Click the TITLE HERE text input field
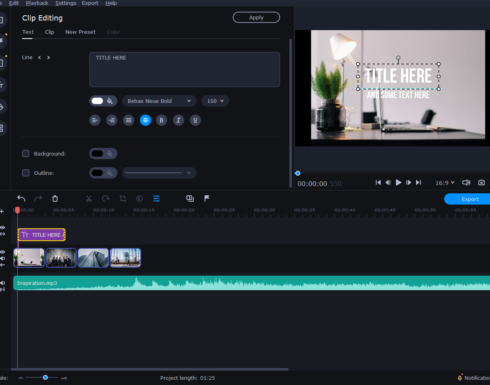This screenshot has height=385, width=490. point(184,69)
